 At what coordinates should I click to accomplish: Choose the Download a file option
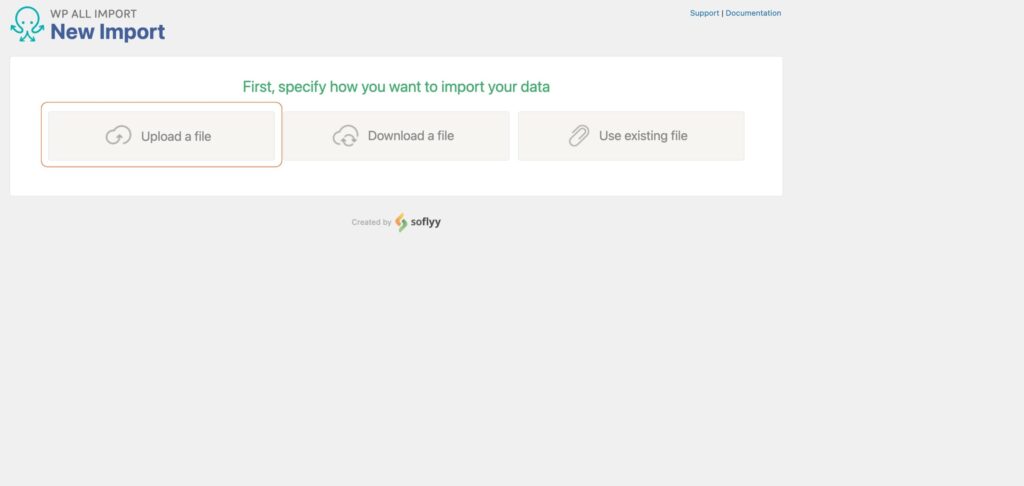(x=396, y=136)
